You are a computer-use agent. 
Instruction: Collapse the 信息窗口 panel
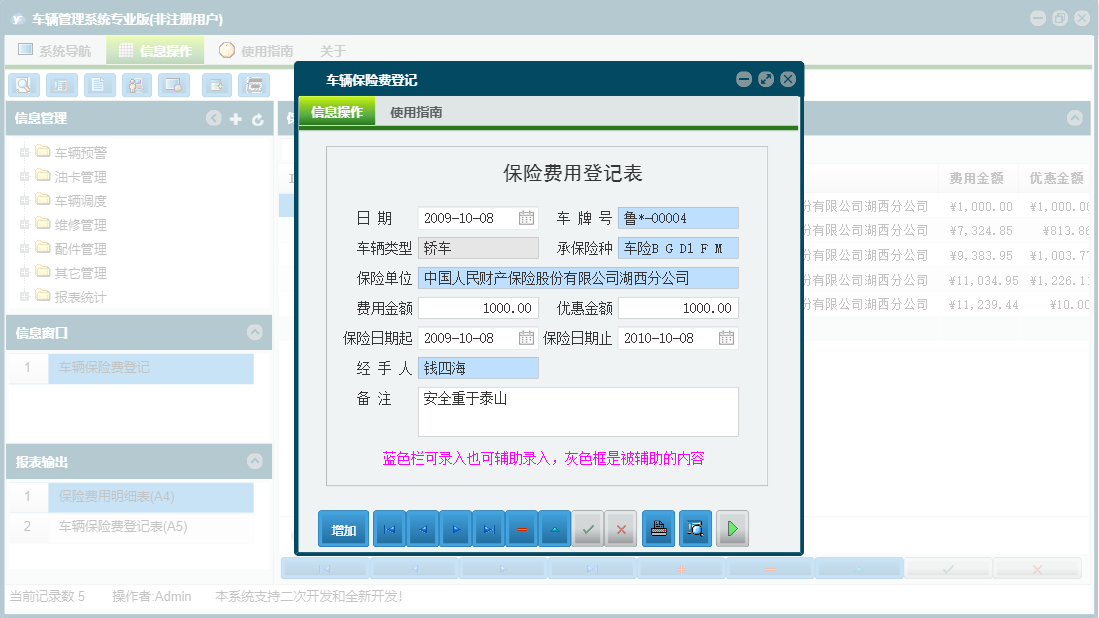[x=256, y=333]
